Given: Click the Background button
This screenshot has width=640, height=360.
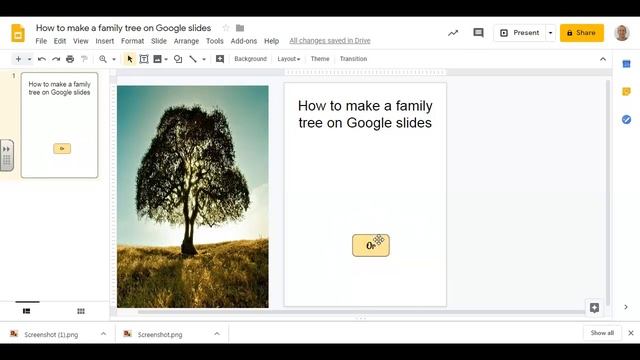Looking at the screenshot, I should click(250, 59).
